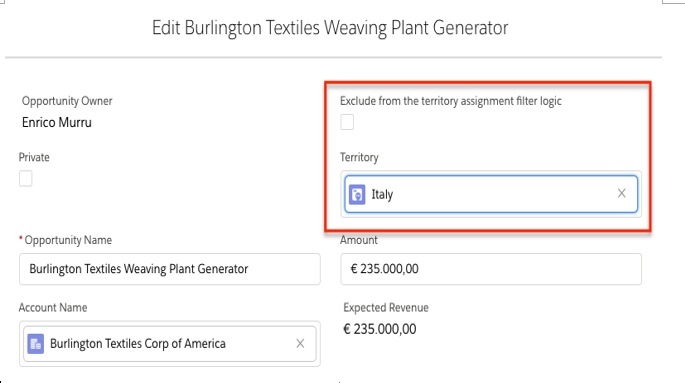Click the Amount field label
Viewport: 685px width, 383px height.
[x=359, y=240]
